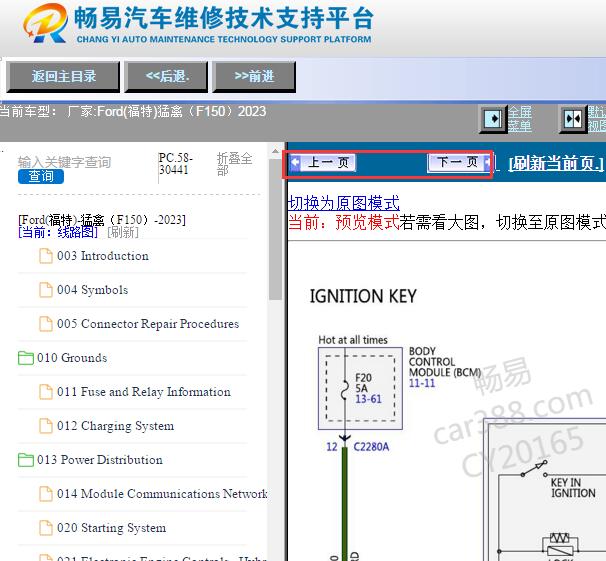The image size is (606, 561).
Task: Expand the 010 Grounds folder
Action: [72, 358]
